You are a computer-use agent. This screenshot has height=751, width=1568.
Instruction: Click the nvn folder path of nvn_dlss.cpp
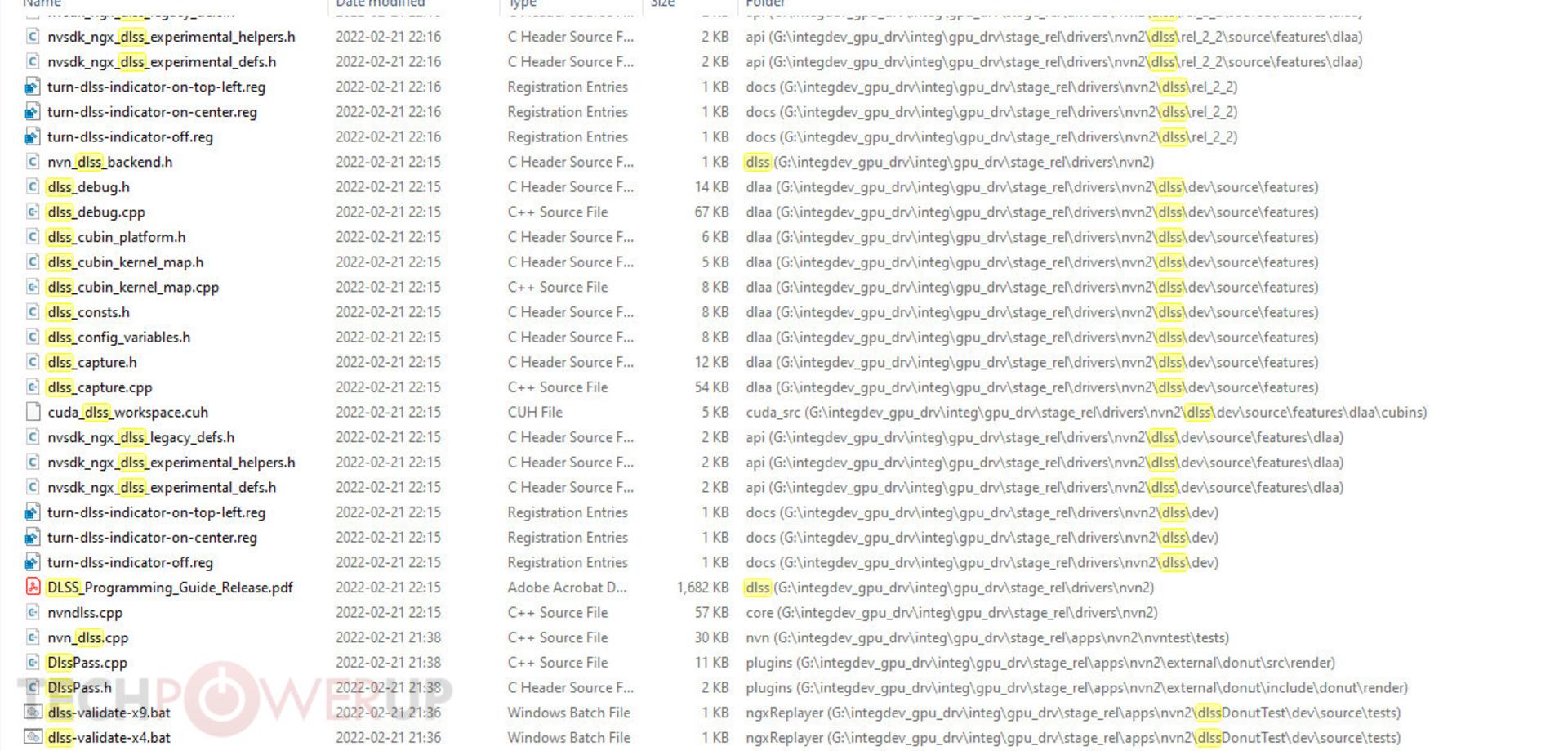(x=987, y=637)
